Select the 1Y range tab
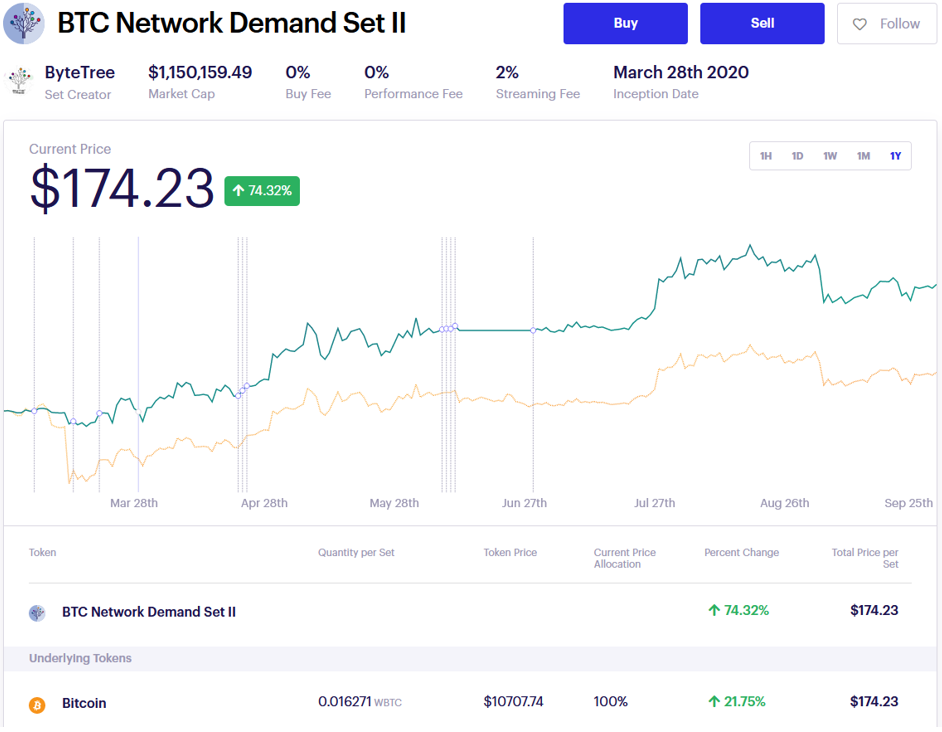The height and width of the screenshot is (732, 942). pyautogui.click(x=895, y=156)
